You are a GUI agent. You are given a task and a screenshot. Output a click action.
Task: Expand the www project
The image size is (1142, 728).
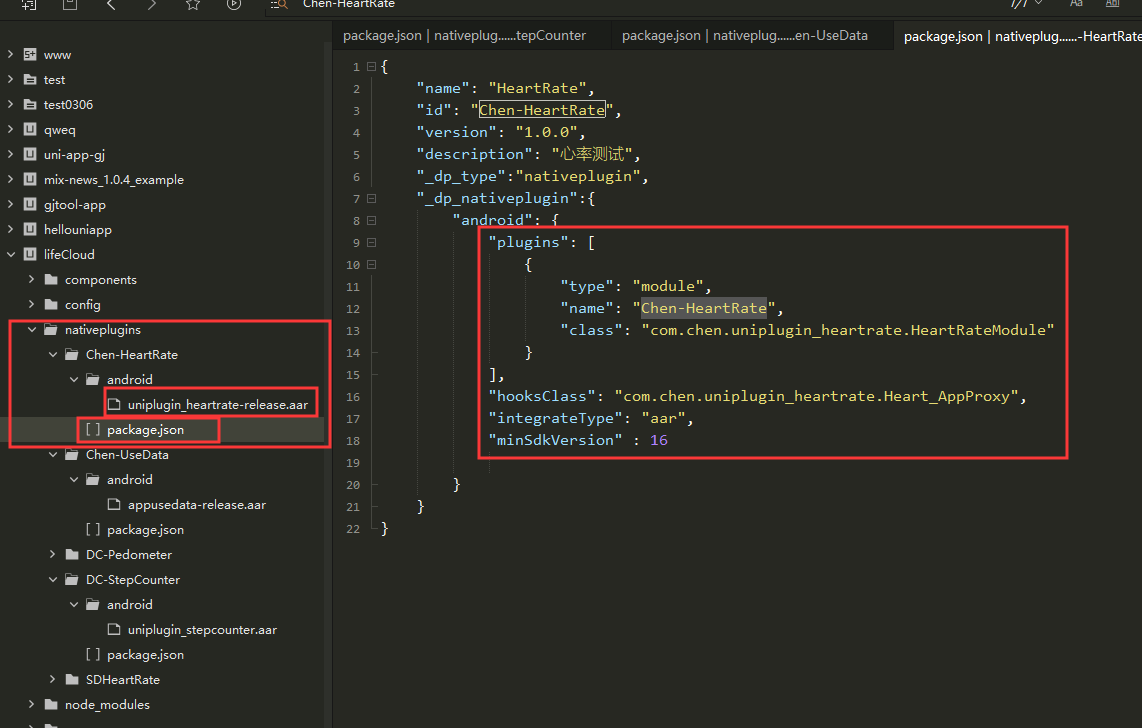point(10,55)
